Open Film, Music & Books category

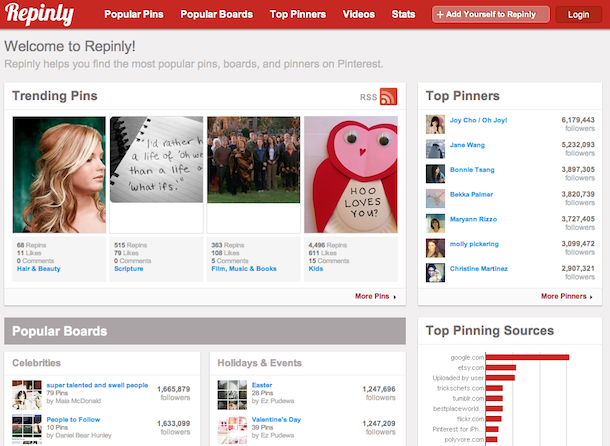point(244,269)
